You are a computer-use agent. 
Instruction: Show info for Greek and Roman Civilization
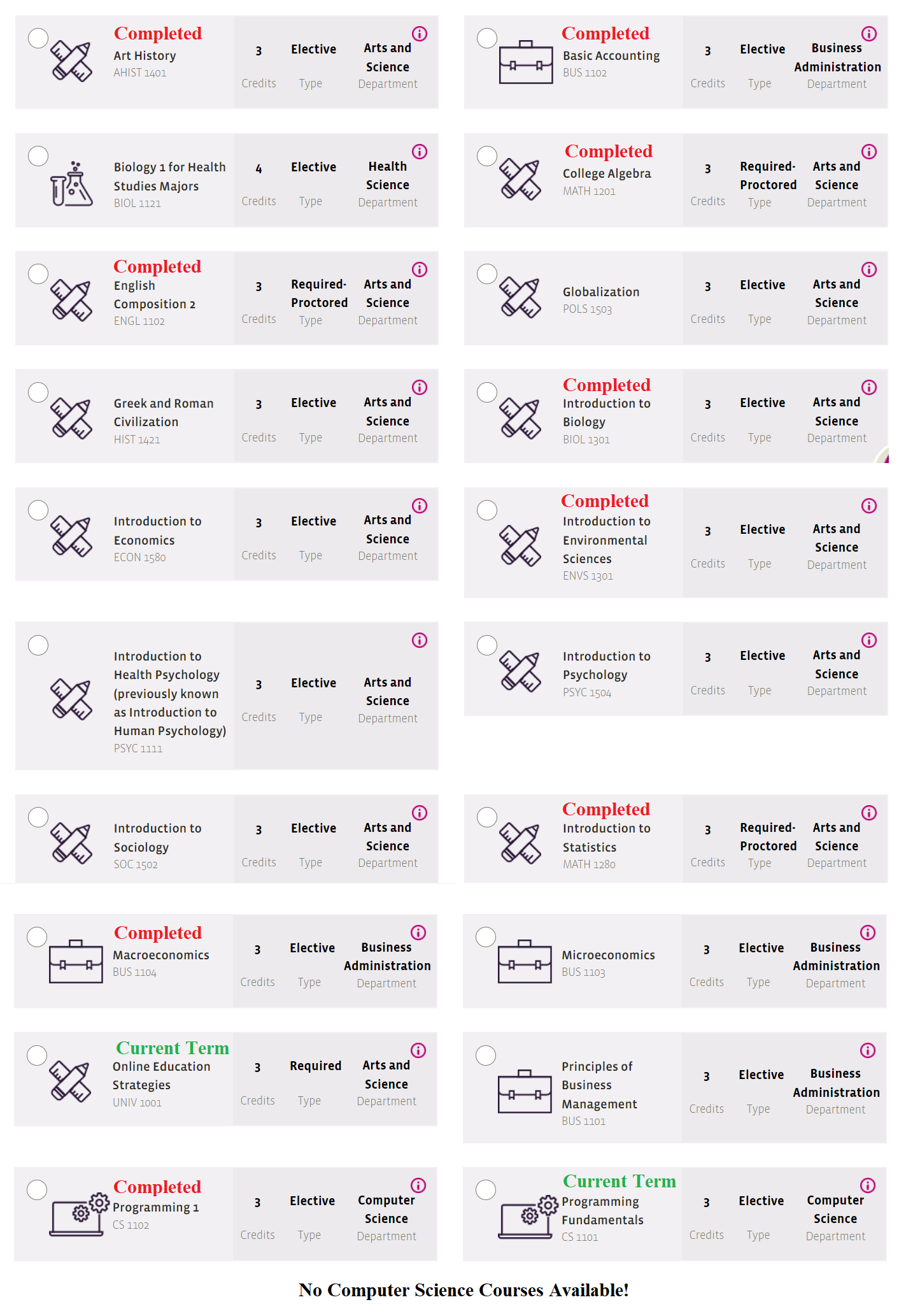tap(420, 387)
